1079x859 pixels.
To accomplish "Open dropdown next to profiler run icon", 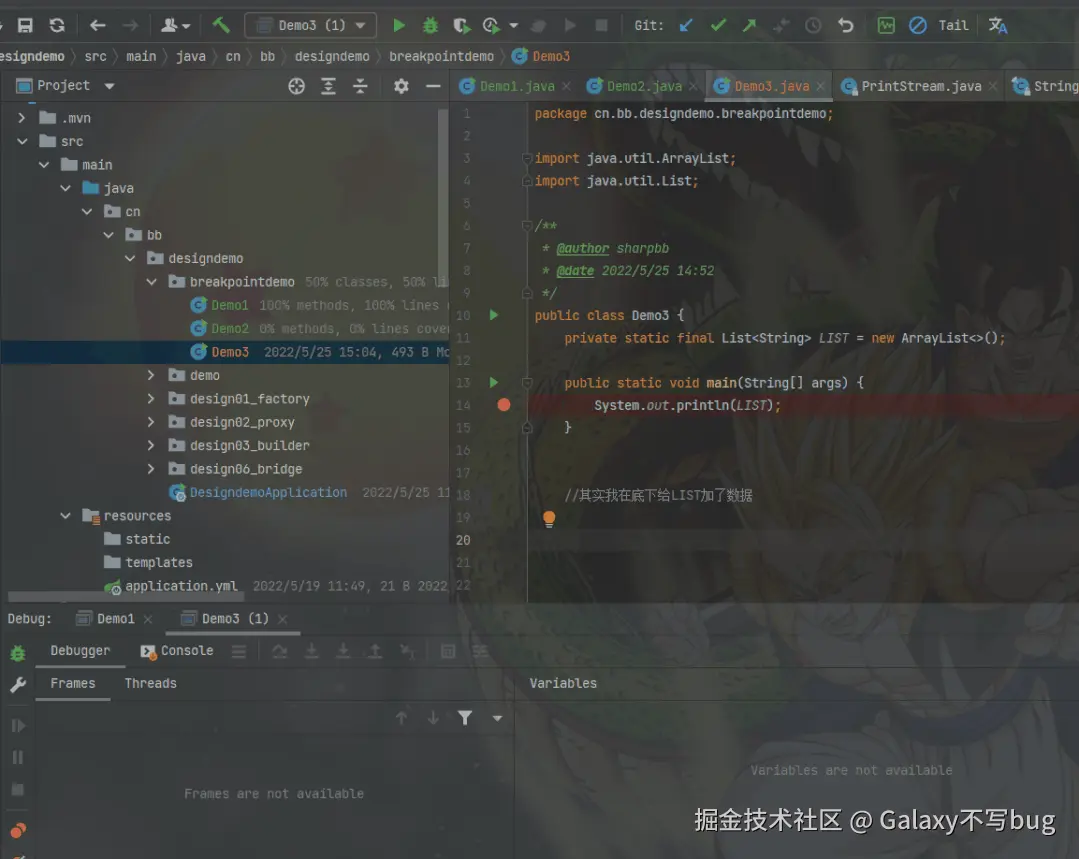I will click(x=513, y=25).
